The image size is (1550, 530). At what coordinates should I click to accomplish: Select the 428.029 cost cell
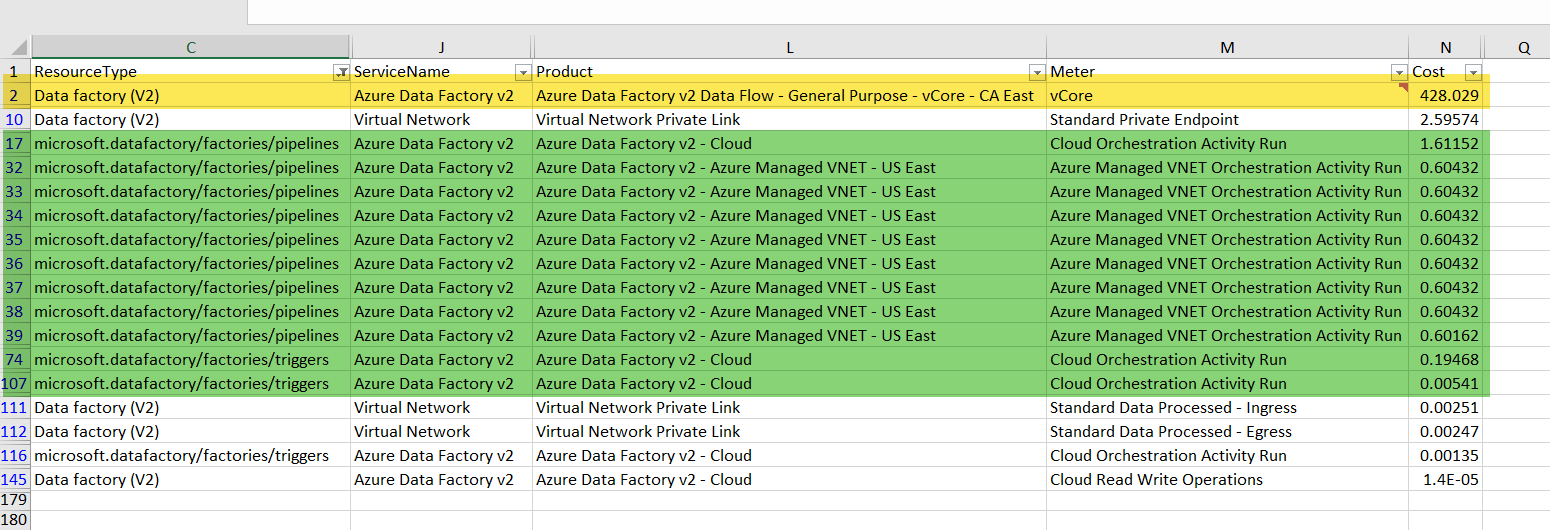[1445, 96]
